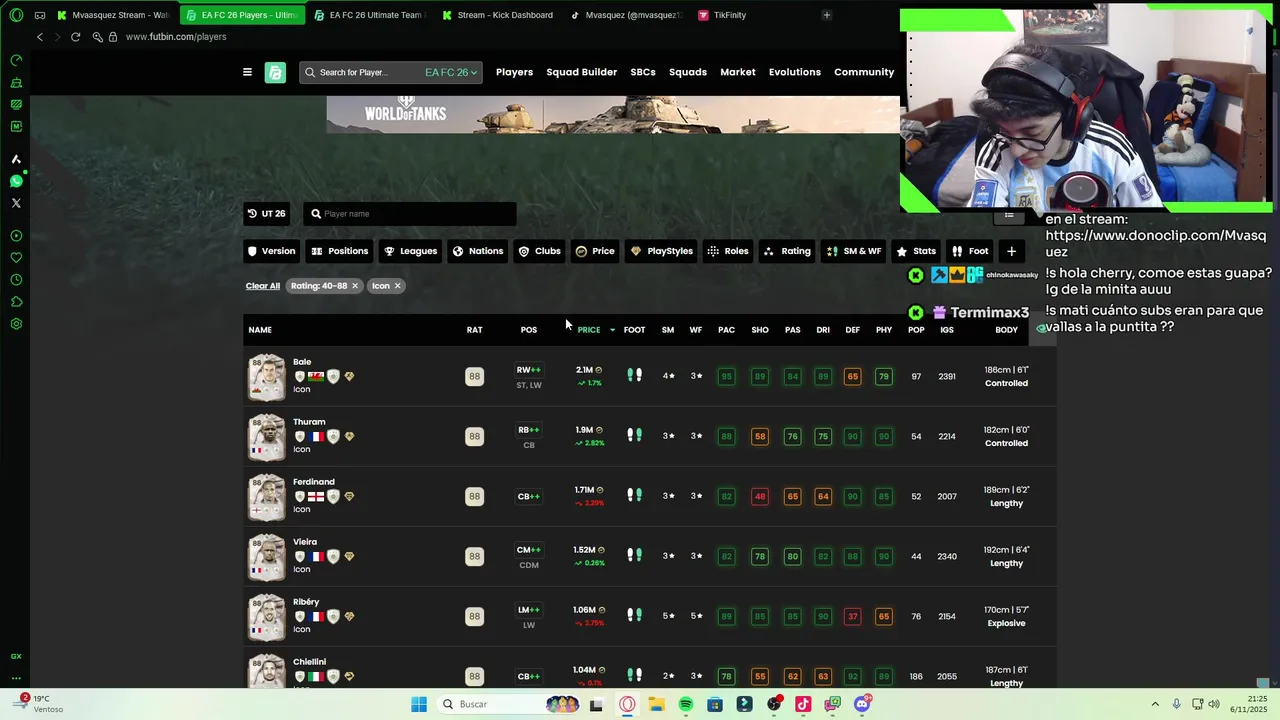The width and height of the screenshot is (1280, 720).
Task: Open the Price filter dropdown
Action: 595,251
